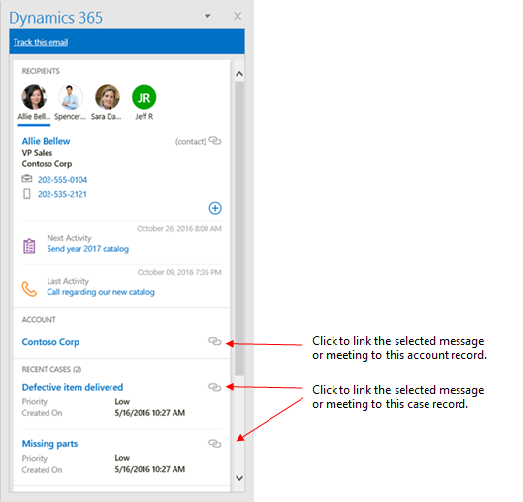Click the vertical scrollbar thumb
This screenshot has width=523, height=502.
click(239, 228)
